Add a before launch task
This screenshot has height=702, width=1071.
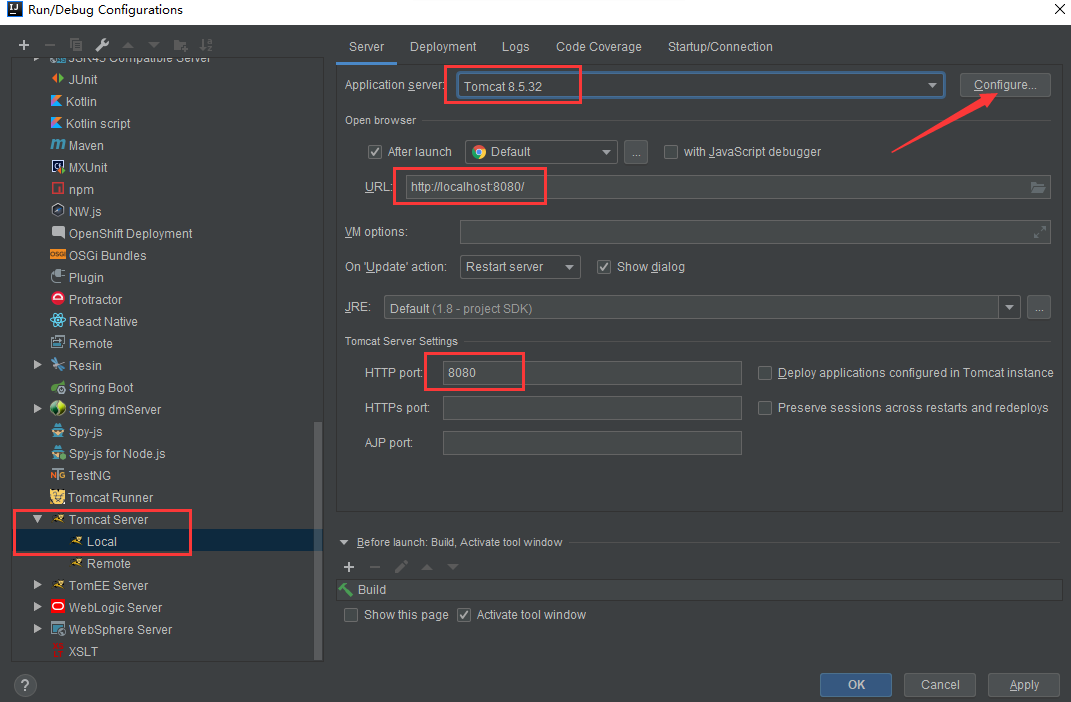point(349,567)
